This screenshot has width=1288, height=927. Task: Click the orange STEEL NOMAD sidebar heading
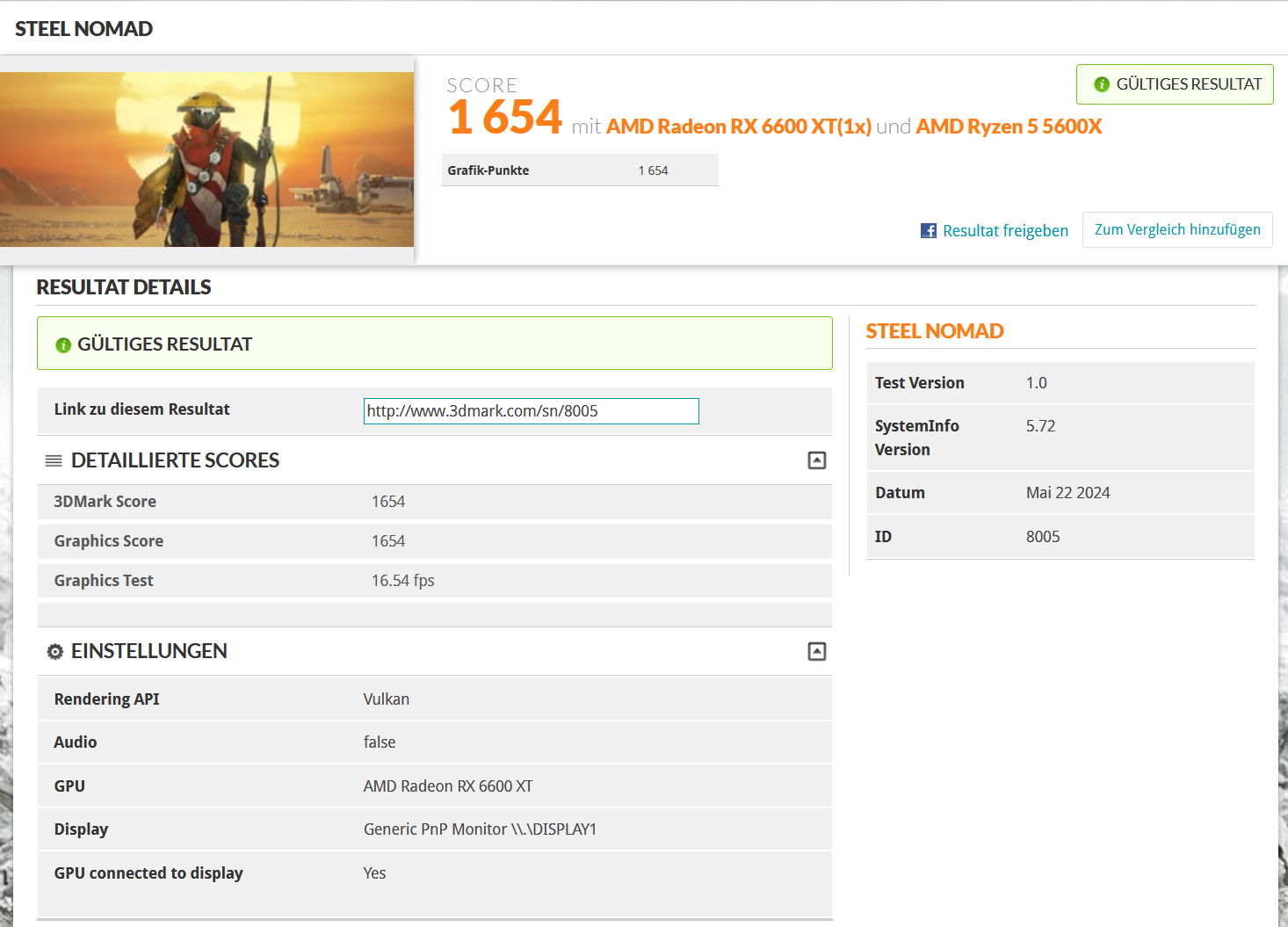(x=935, y=331)
